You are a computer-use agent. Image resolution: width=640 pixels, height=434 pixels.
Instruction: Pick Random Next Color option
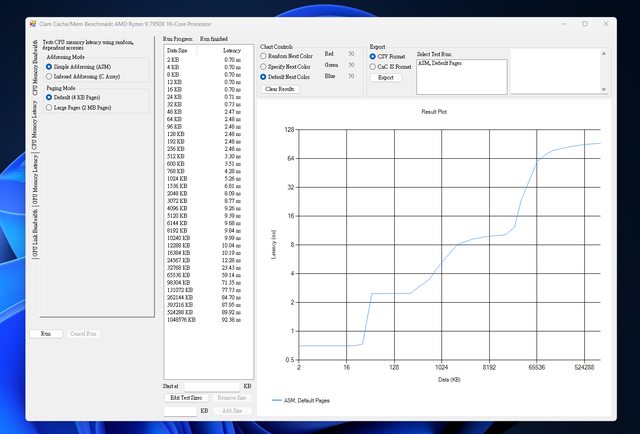pyautogui.click(x=264, y=54)
